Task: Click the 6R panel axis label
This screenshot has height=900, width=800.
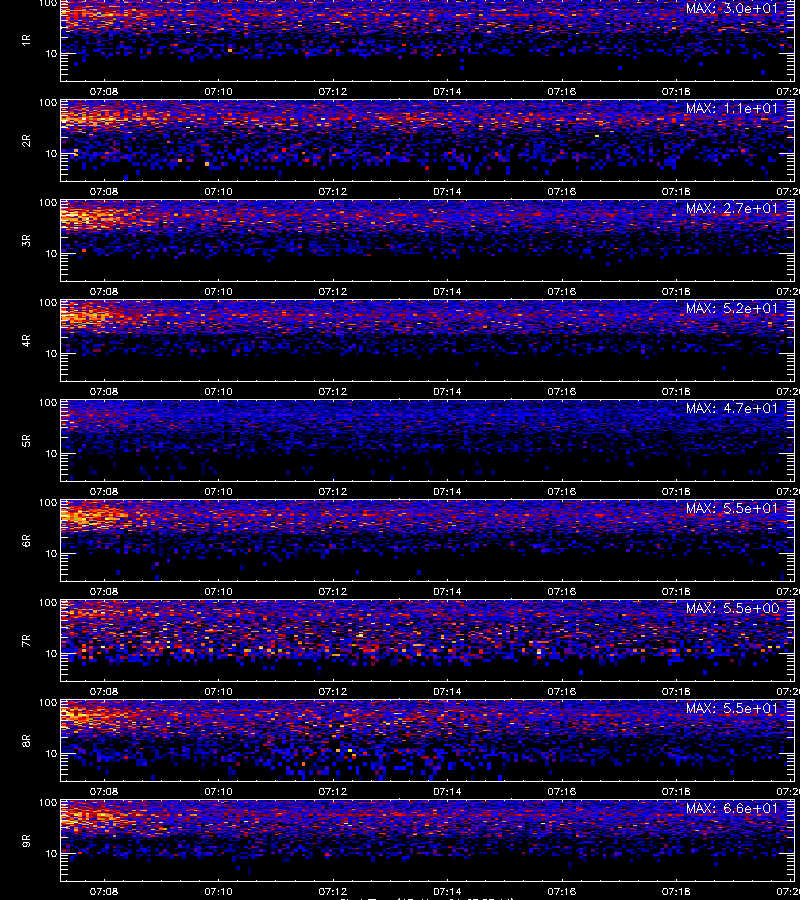Action: (26, 540)
